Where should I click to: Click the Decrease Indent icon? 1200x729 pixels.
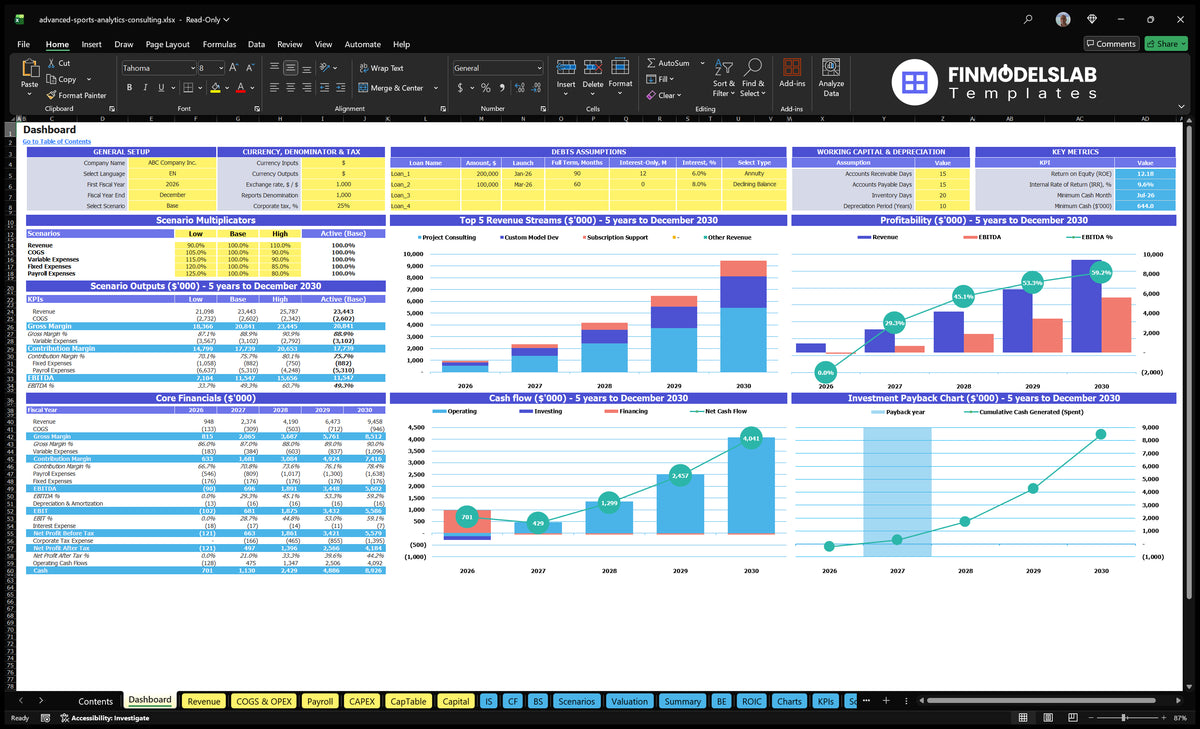324,88
